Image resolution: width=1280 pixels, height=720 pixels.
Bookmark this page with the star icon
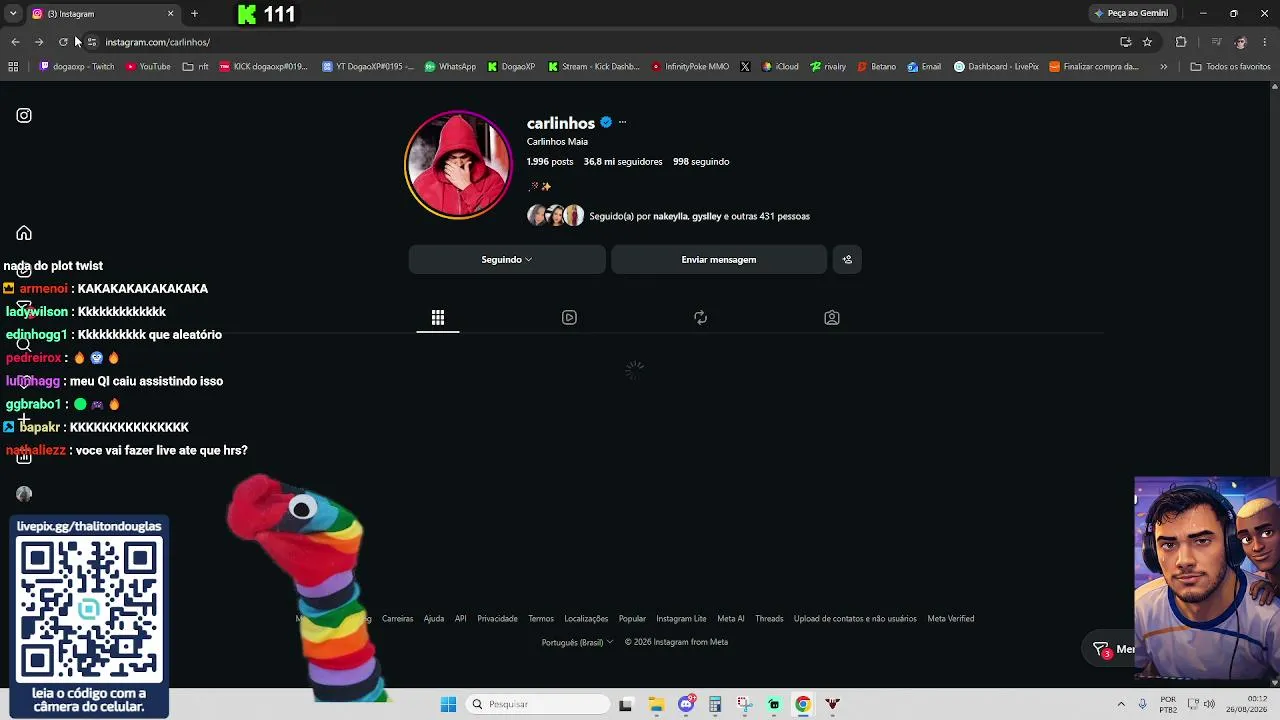point(1147,42)
